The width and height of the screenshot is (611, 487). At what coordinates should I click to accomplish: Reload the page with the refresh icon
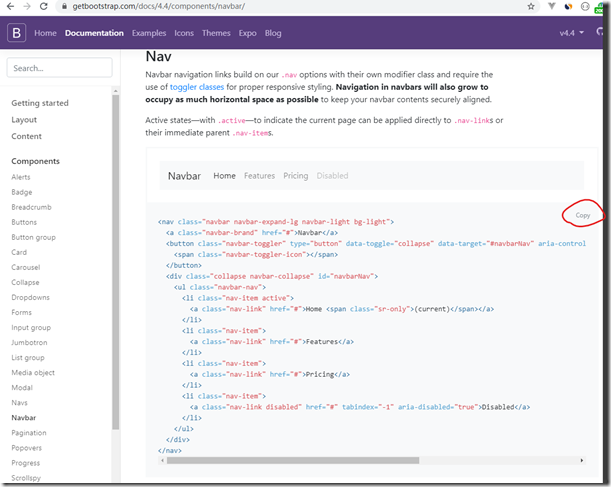tap(44, 6)
